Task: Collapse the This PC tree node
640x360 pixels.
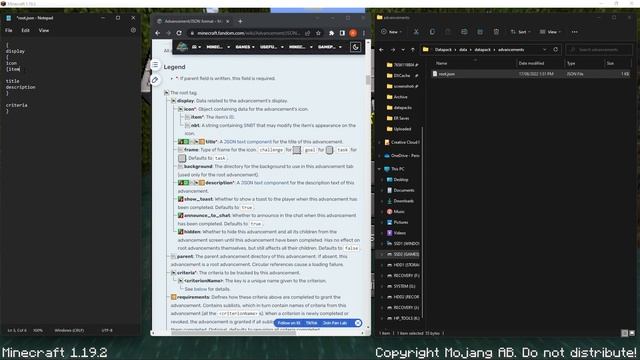Action: (379, 169)
